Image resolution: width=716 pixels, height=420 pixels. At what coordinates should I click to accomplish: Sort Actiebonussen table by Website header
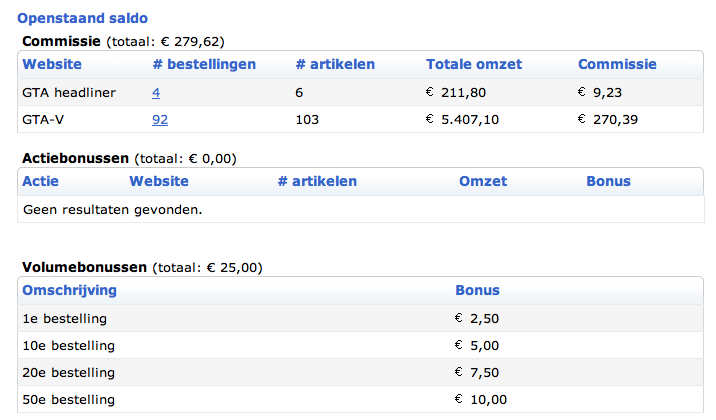click(159, 181)
